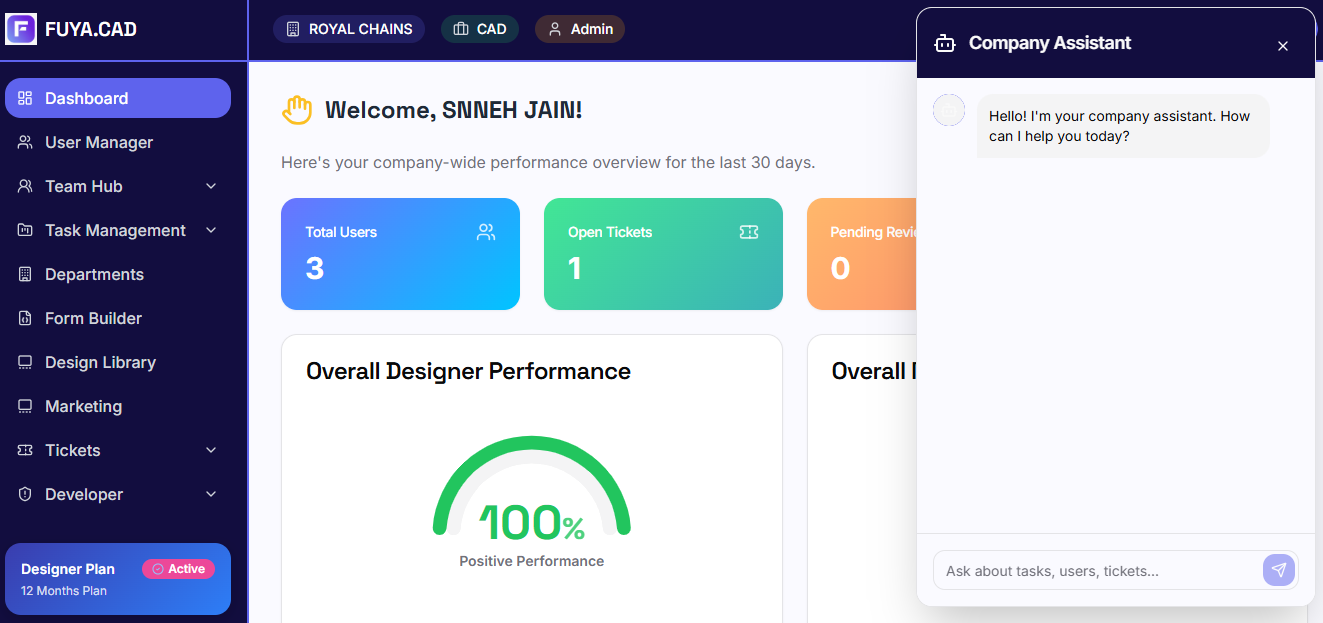Image resolution: width=1323 pixels, height=623 pixels.
Task: Click the assistant avatar beside greeting message
Action: click(948, 110)
